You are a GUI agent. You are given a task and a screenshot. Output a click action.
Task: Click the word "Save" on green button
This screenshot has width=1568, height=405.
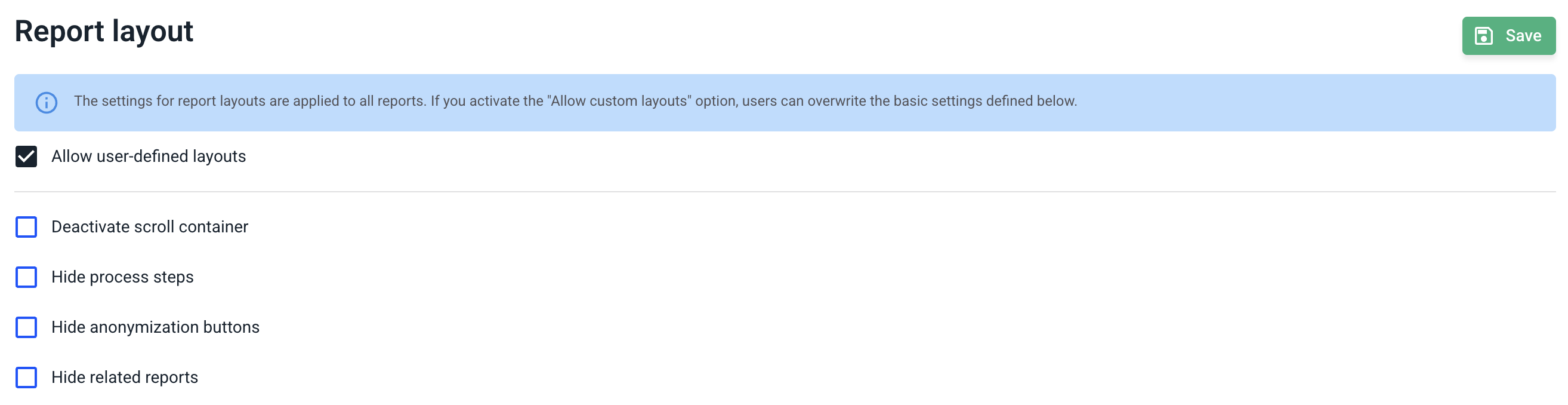click(x=1523, y=36)
